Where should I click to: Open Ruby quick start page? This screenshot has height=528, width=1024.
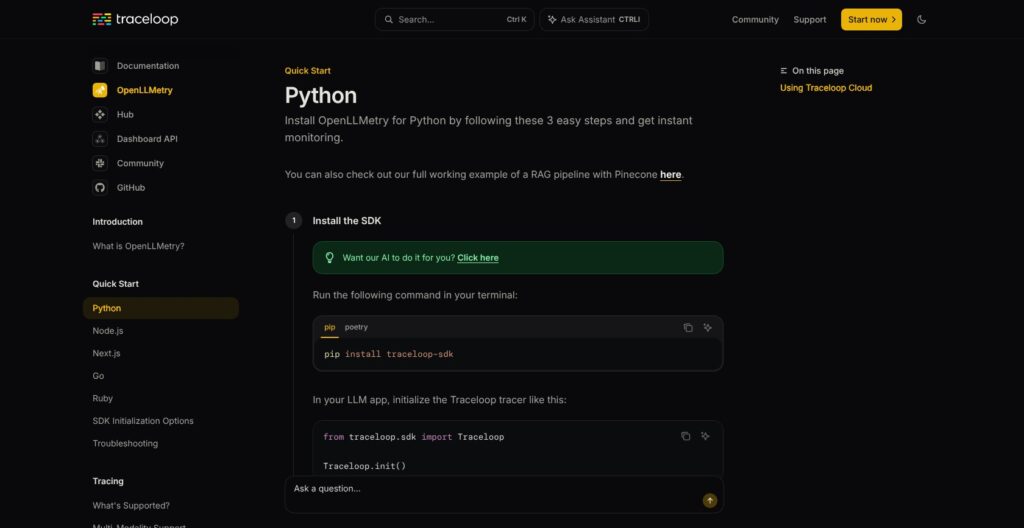pos(103,399)
